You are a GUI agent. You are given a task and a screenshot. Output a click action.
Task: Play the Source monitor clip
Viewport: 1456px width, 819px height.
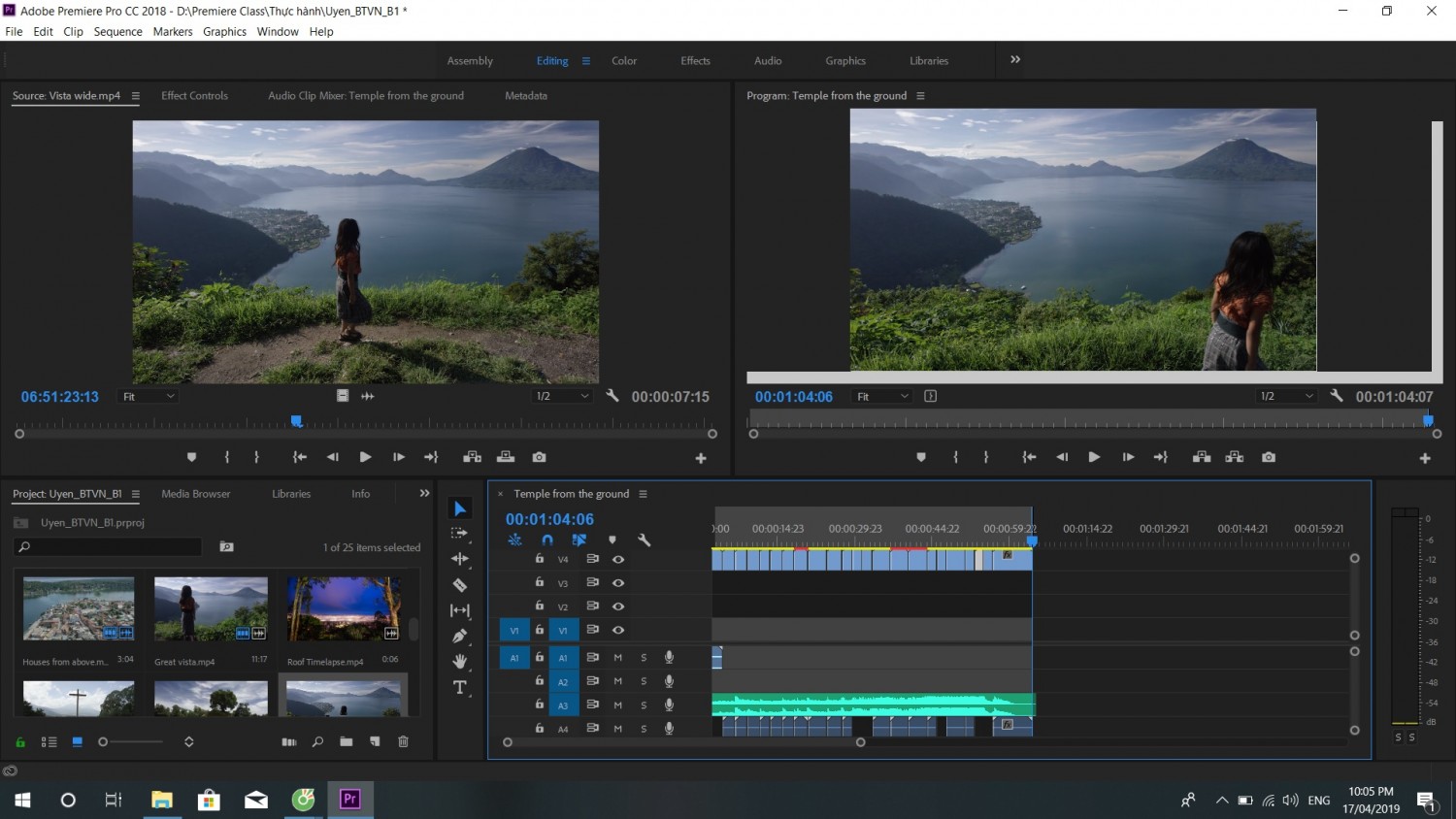pyautogui.click(x=365, y=457)
